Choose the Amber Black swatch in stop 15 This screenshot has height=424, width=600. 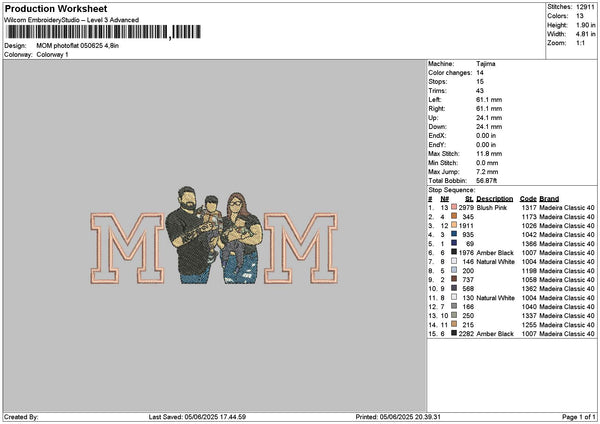coord(454,333)
